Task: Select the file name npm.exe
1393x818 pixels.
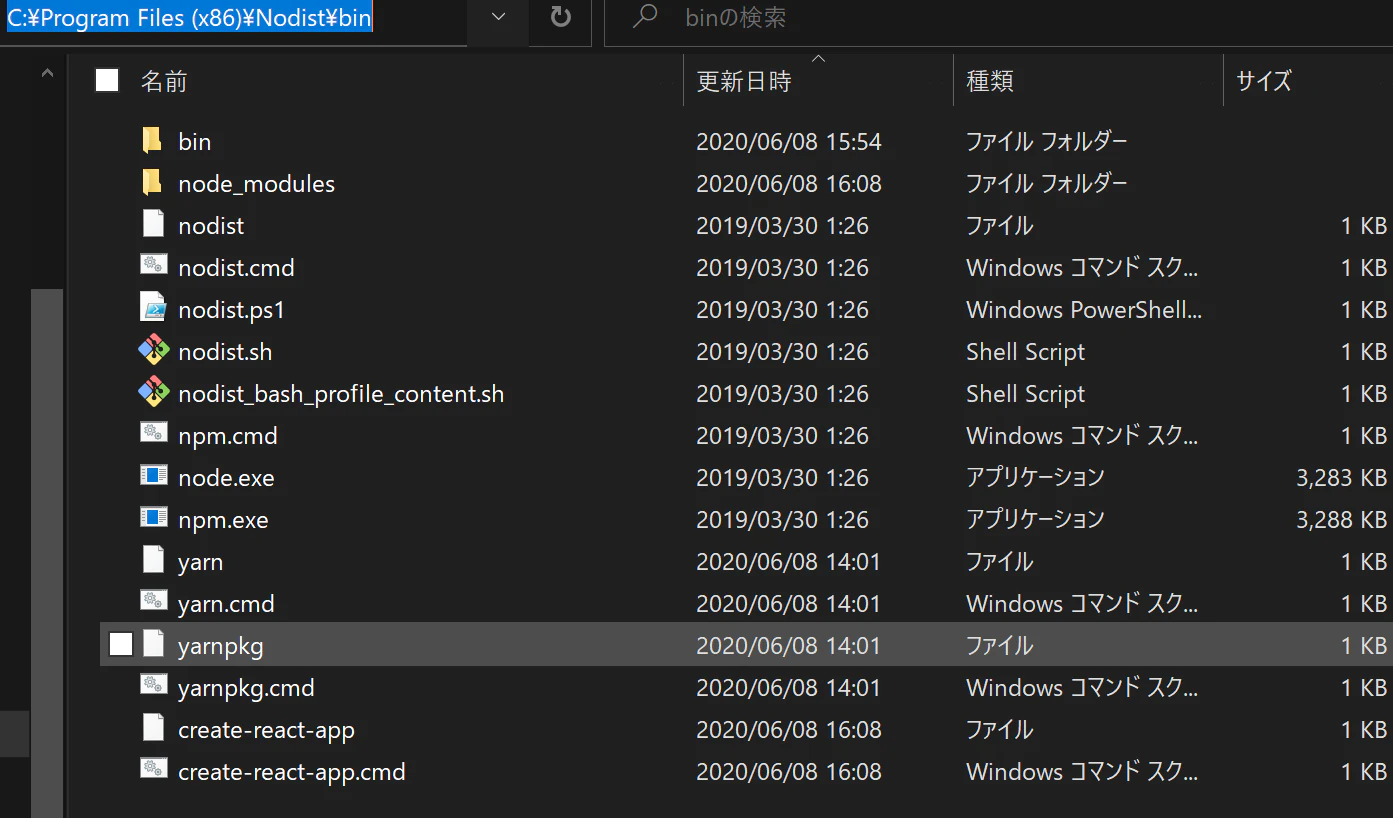Action: [x=223, y=520]
